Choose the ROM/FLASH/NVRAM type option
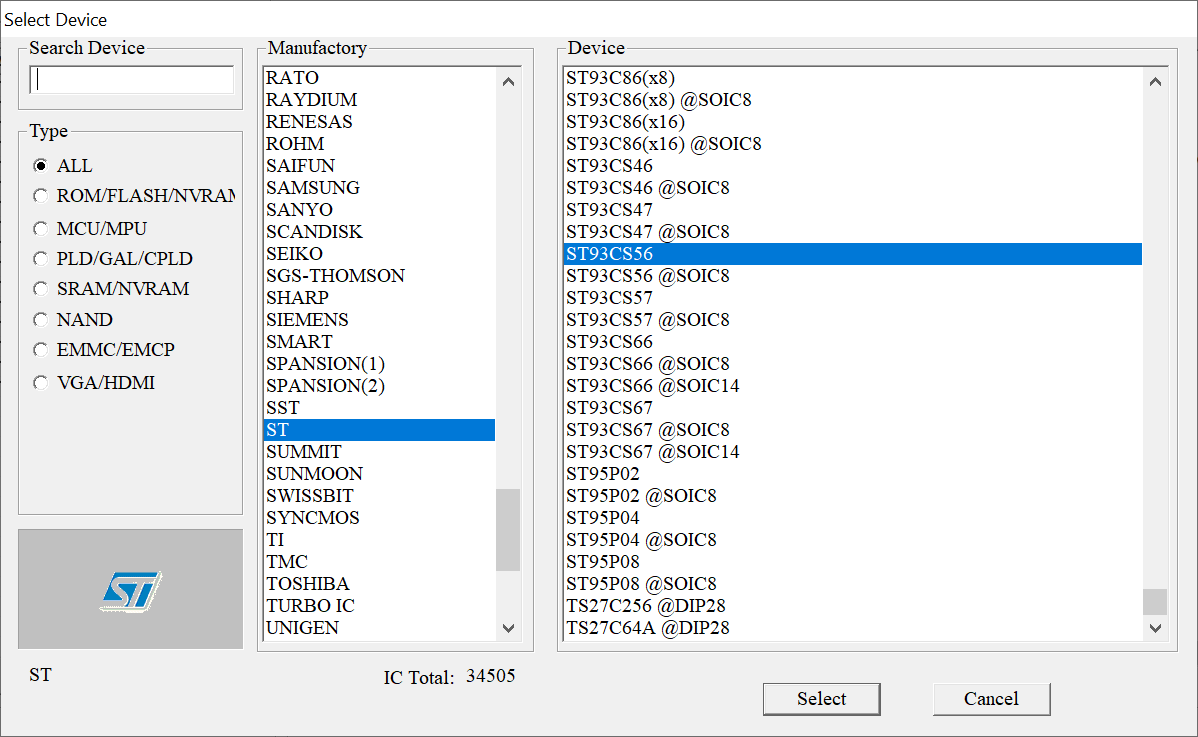 40,196
